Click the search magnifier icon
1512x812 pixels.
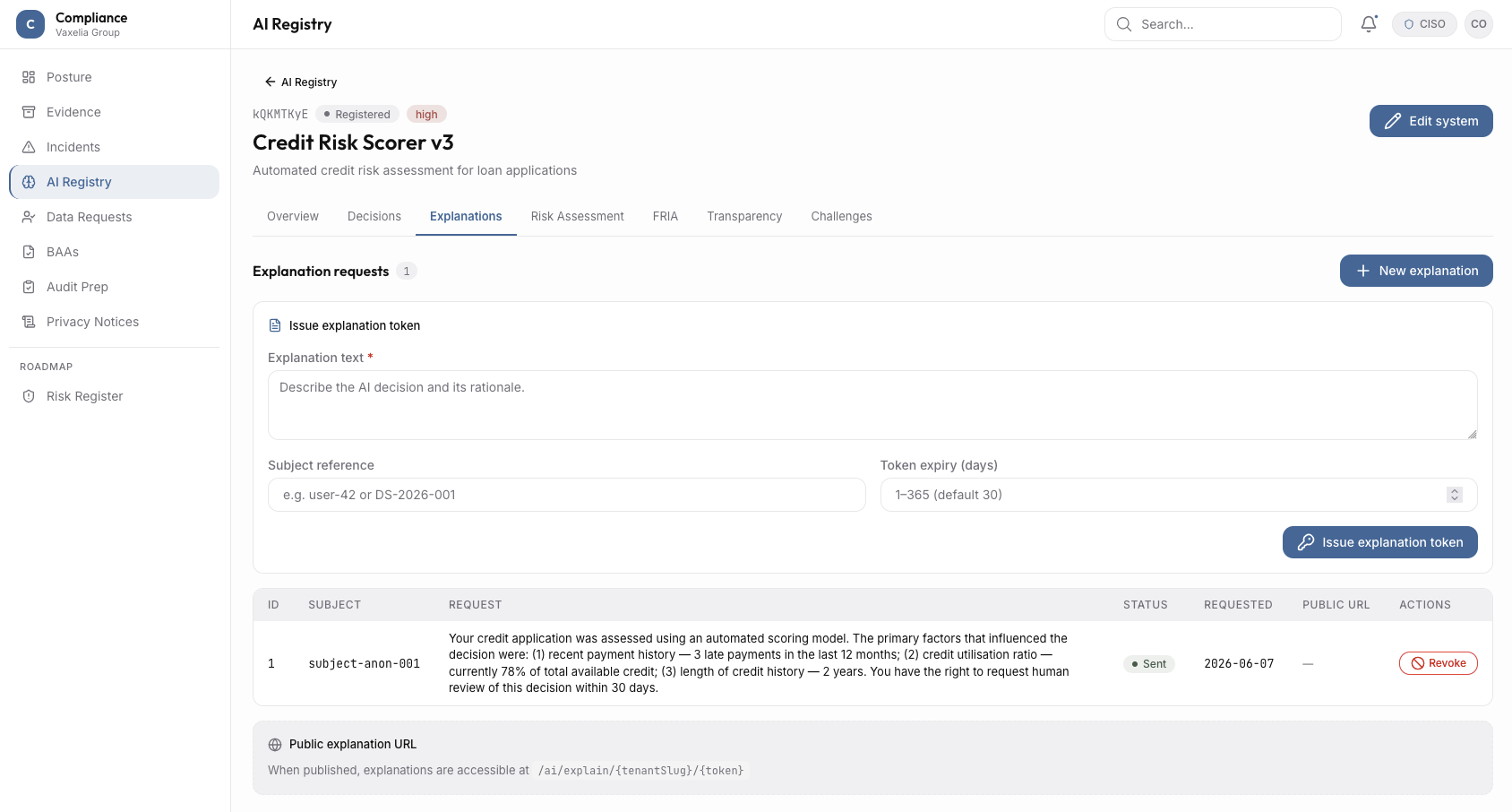(1124, 24)
